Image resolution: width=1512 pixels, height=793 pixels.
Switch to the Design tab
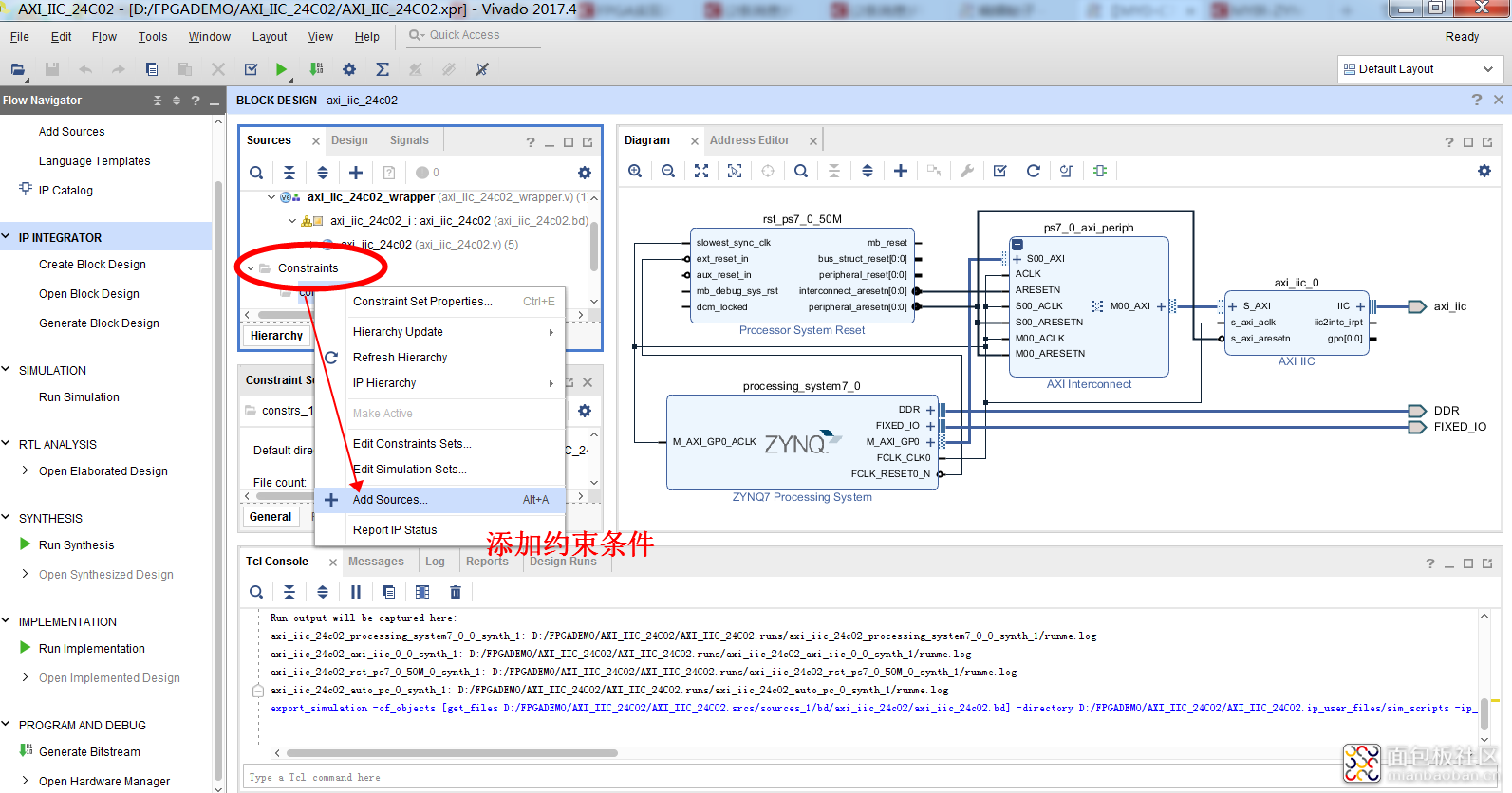pos(349,140)
